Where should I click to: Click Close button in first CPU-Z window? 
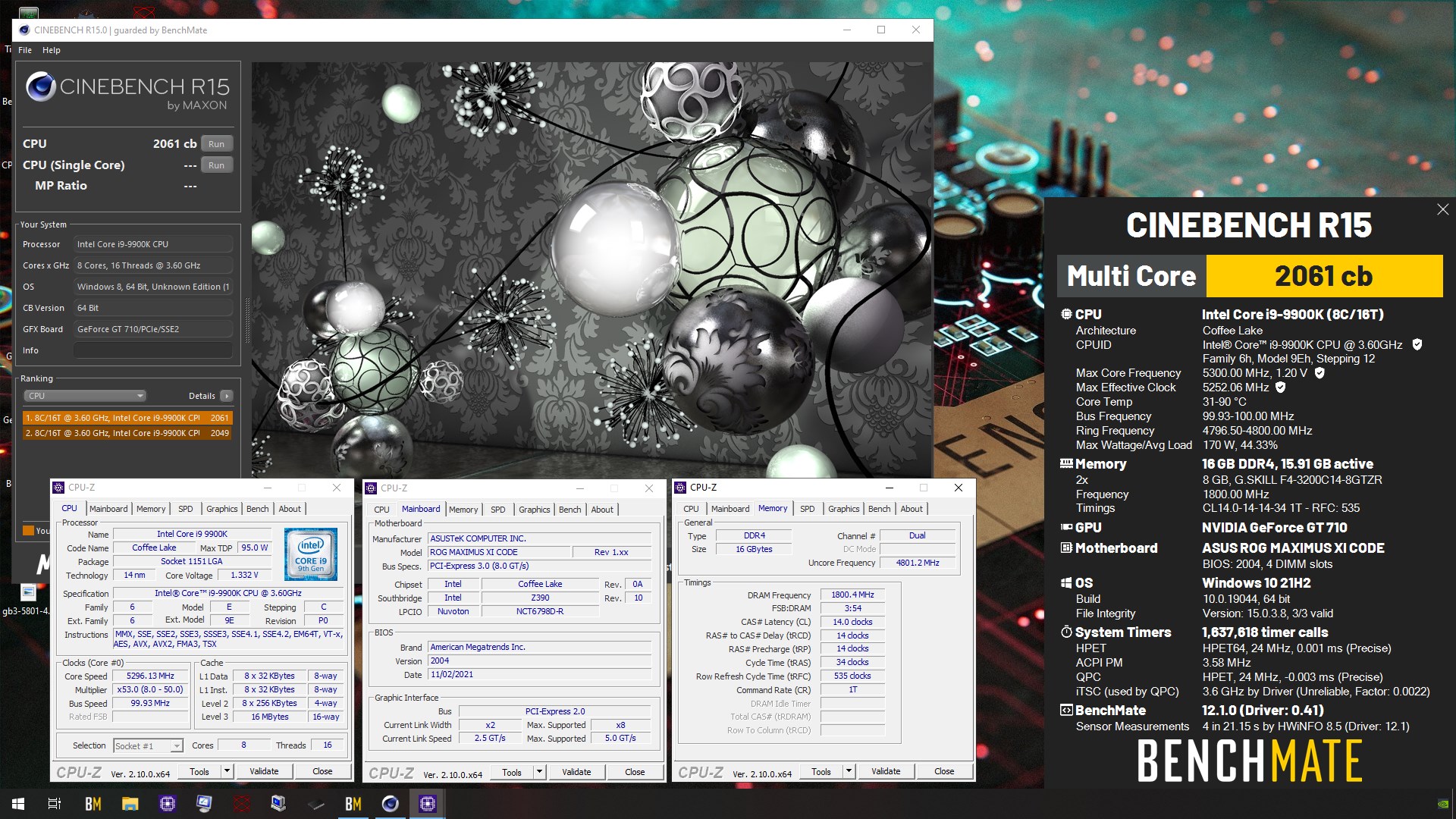(x=322, y=772)
